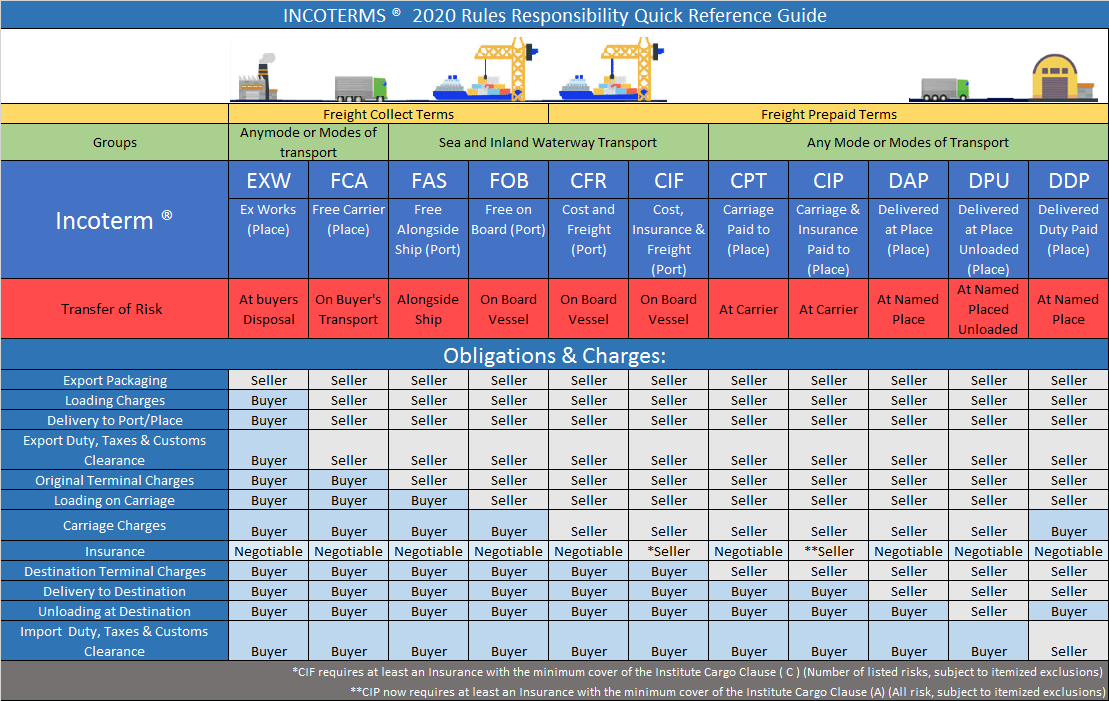Image resolution: width=1109 pixels, height=701 pixels.
Task: Select the *Seller insurance cell under CIF
Action: pyautogui.click(x=668, y=551)
